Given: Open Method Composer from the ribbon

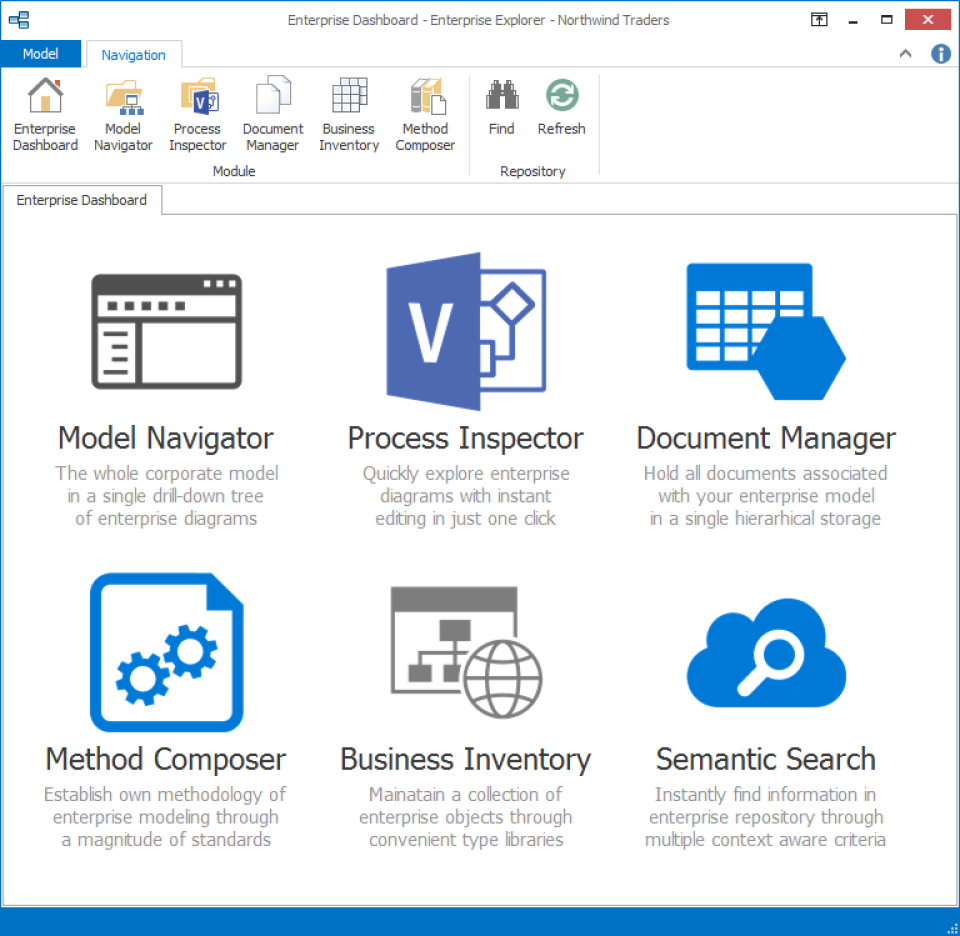Looking at the screenshot, I should pos(425,110).
